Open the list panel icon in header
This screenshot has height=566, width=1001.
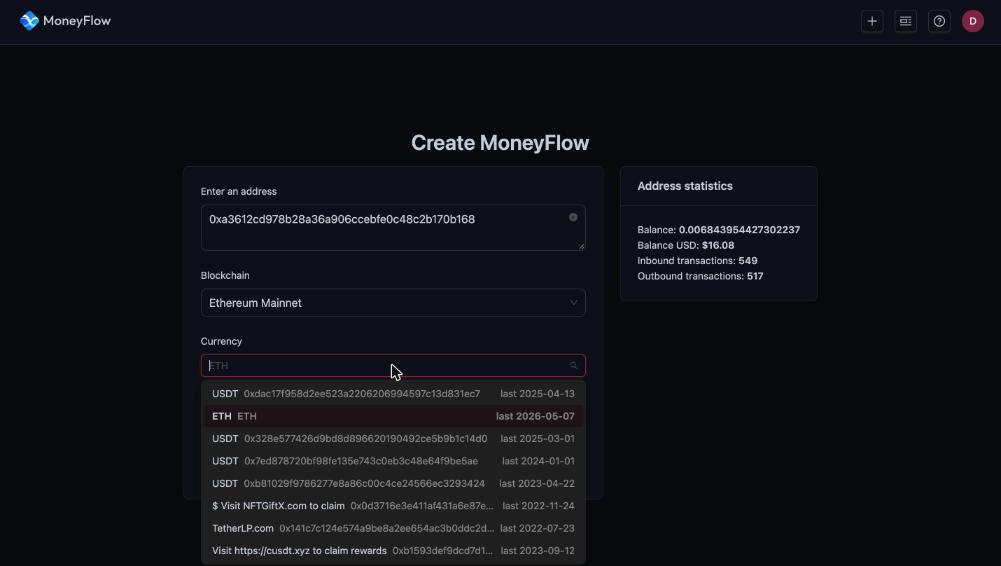point(905,21)
